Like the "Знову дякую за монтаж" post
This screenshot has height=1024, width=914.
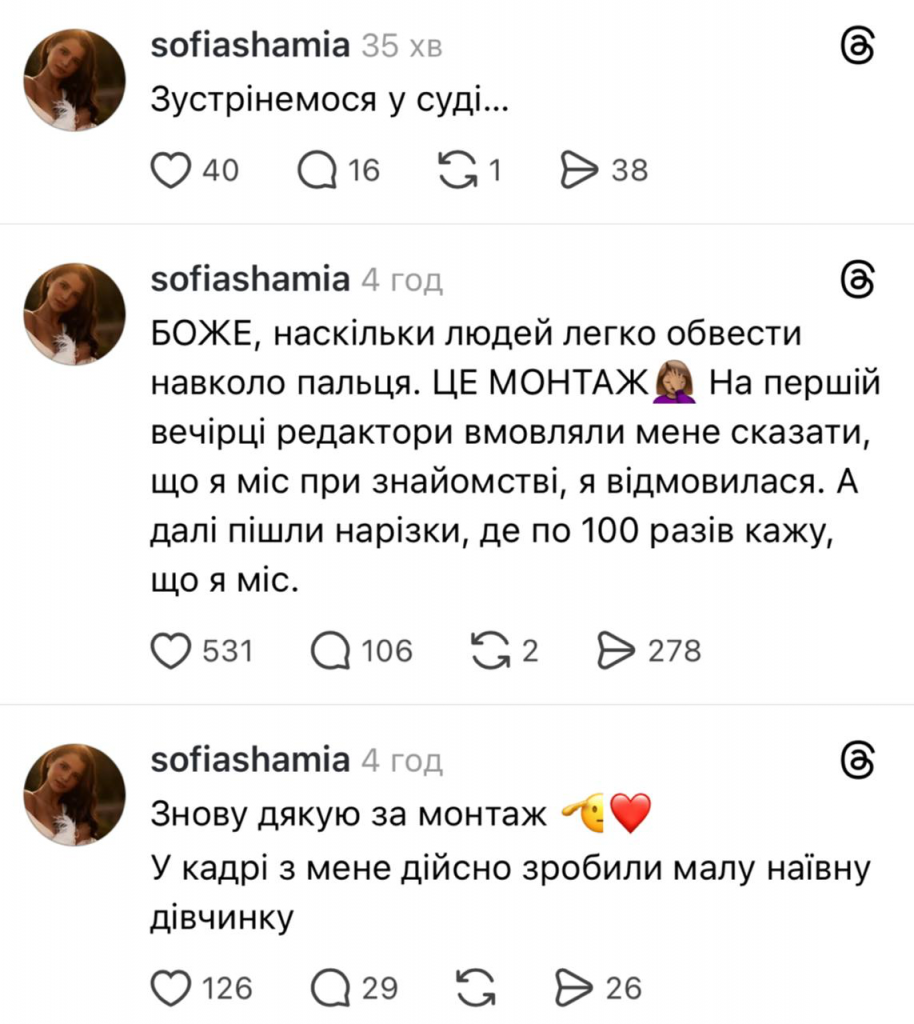click(173, 988)
